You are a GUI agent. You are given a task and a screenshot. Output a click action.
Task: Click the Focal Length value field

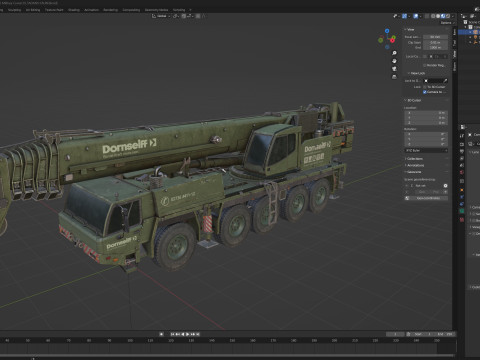[x=435, y=37]
